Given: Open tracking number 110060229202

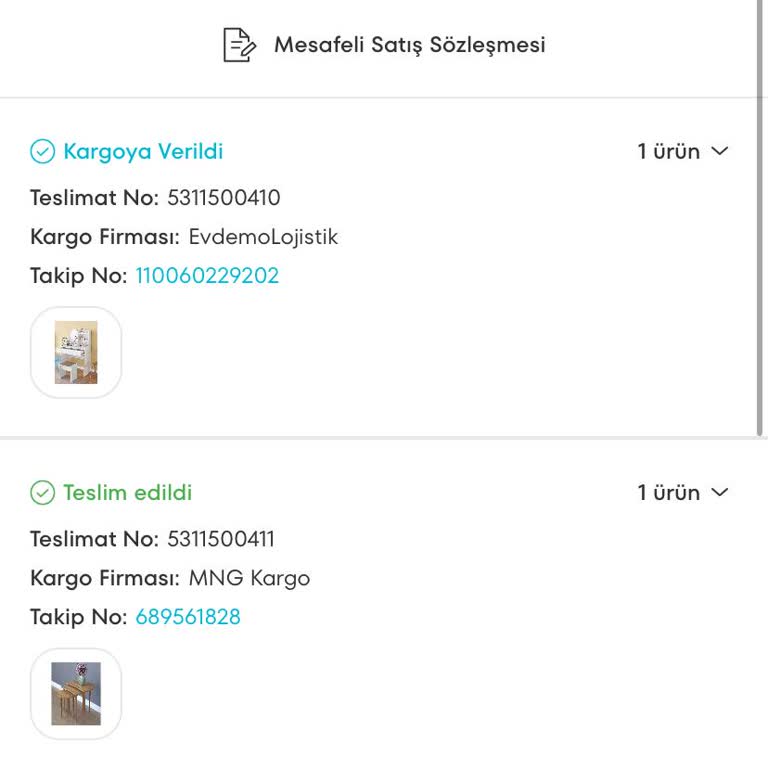Looking at the screenshot, I should [x=207, y=276].
